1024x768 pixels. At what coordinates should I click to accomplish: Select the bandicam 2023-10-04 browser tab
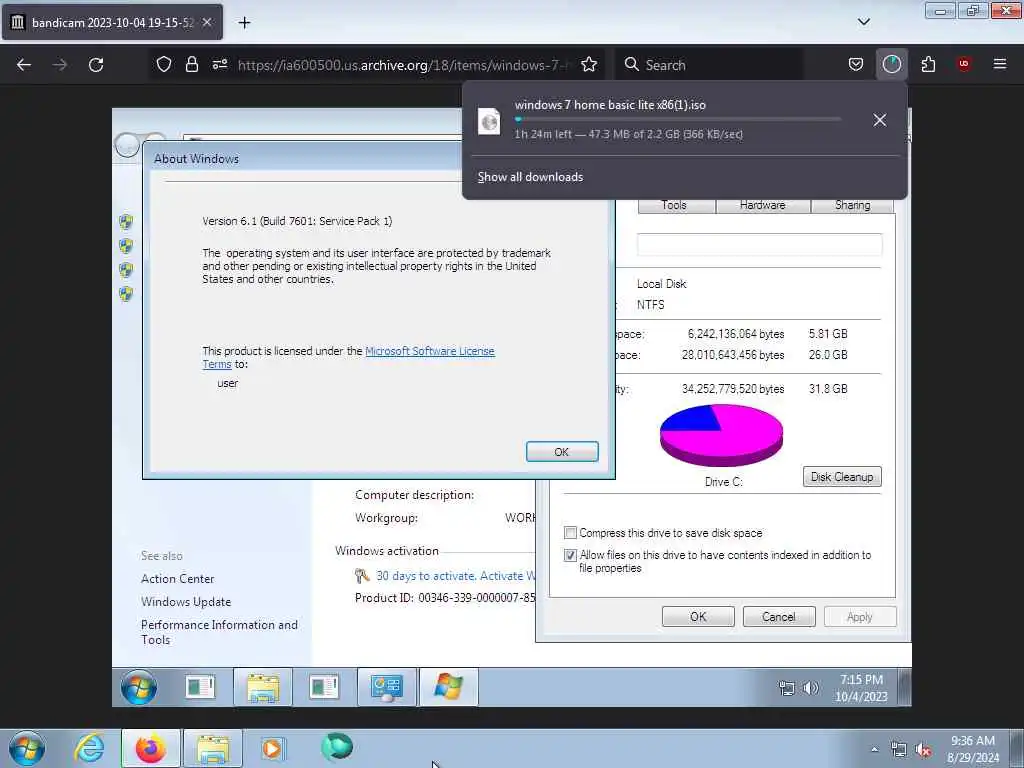112,22
